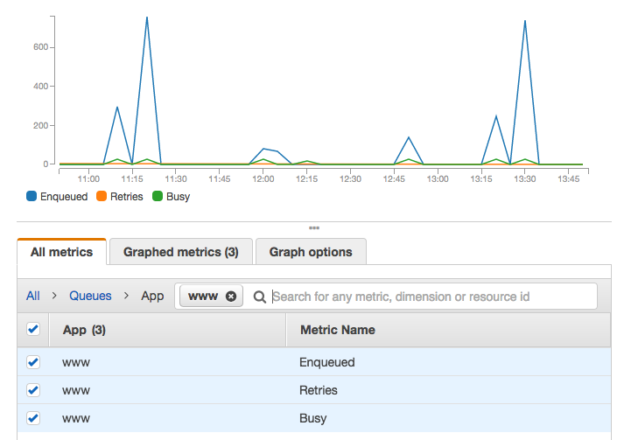624x440 pixels.
Task: Go to All in the breadcrumb
Action: tap(33, 296)
